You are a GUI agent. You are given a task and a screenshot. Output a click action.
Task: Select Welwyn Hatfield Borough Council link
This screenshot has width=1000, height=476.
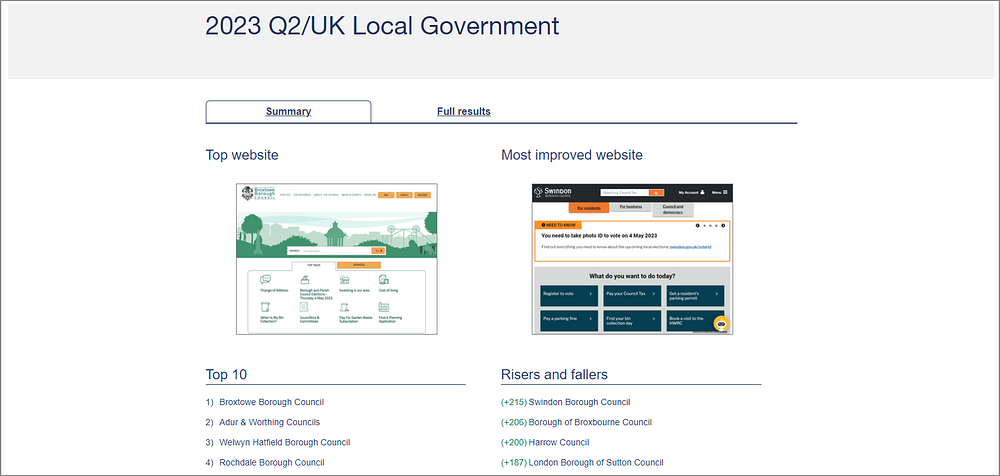pyautogui.click(x=284, y=442)
